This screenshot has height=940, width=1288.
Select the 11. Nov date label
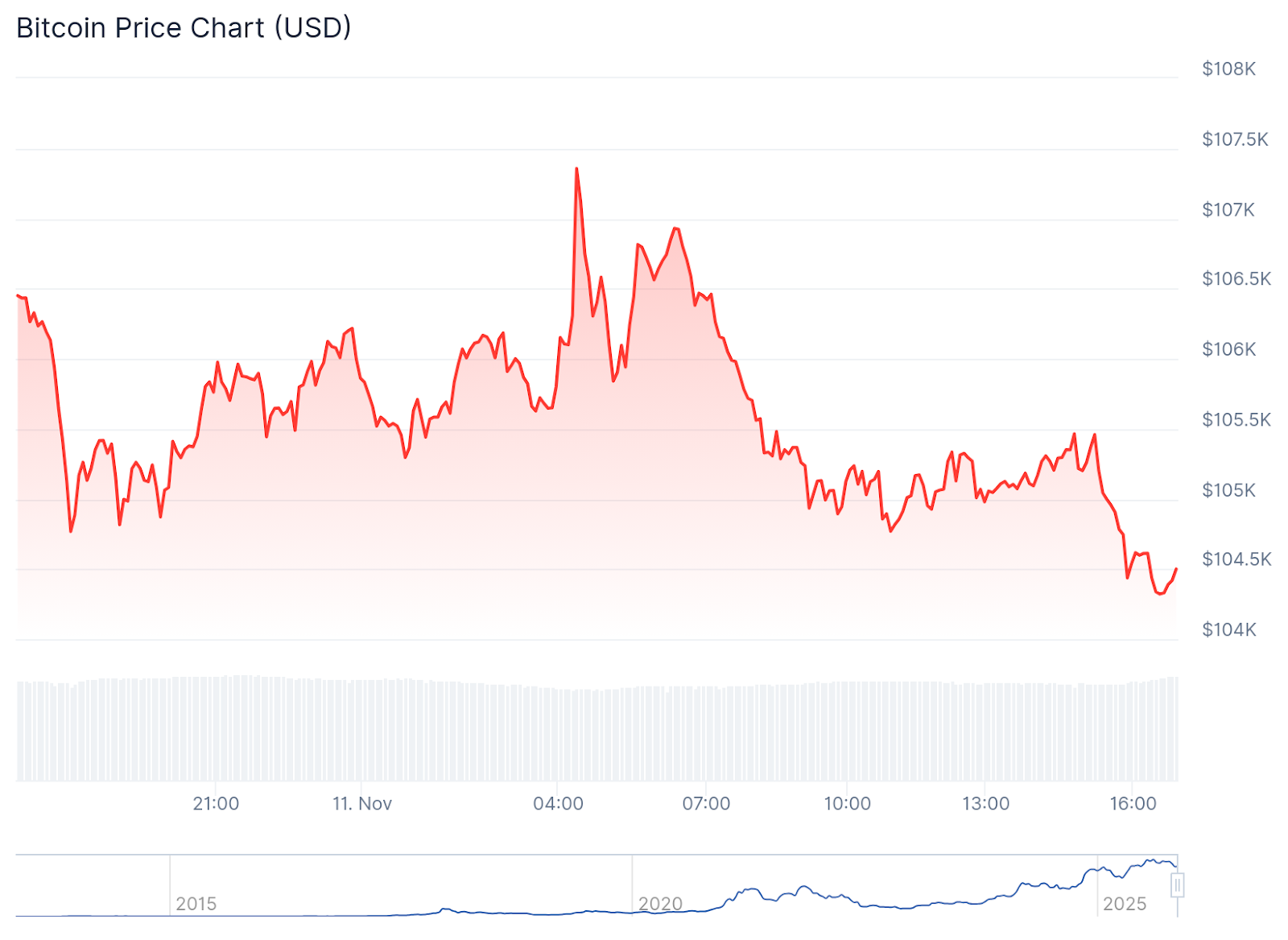(362, 804)
